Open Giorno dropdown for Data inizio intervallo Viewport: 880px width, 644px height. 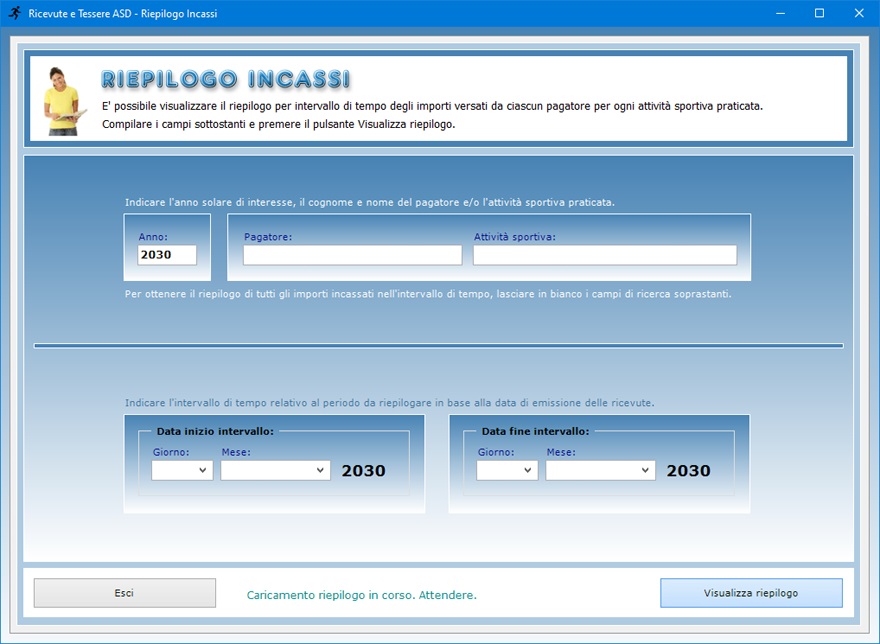click(182, 471)
